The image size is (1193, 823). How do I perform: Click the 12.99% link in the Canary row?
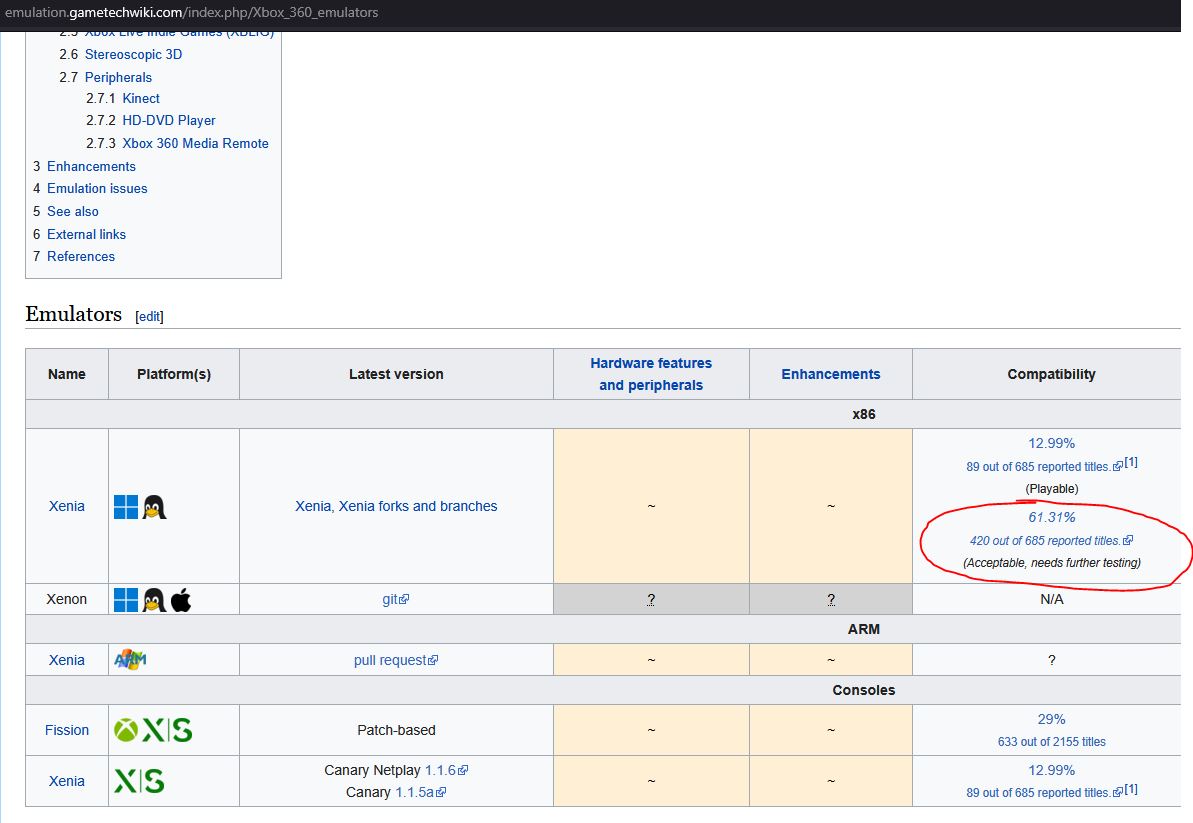tap(1051, 771)
